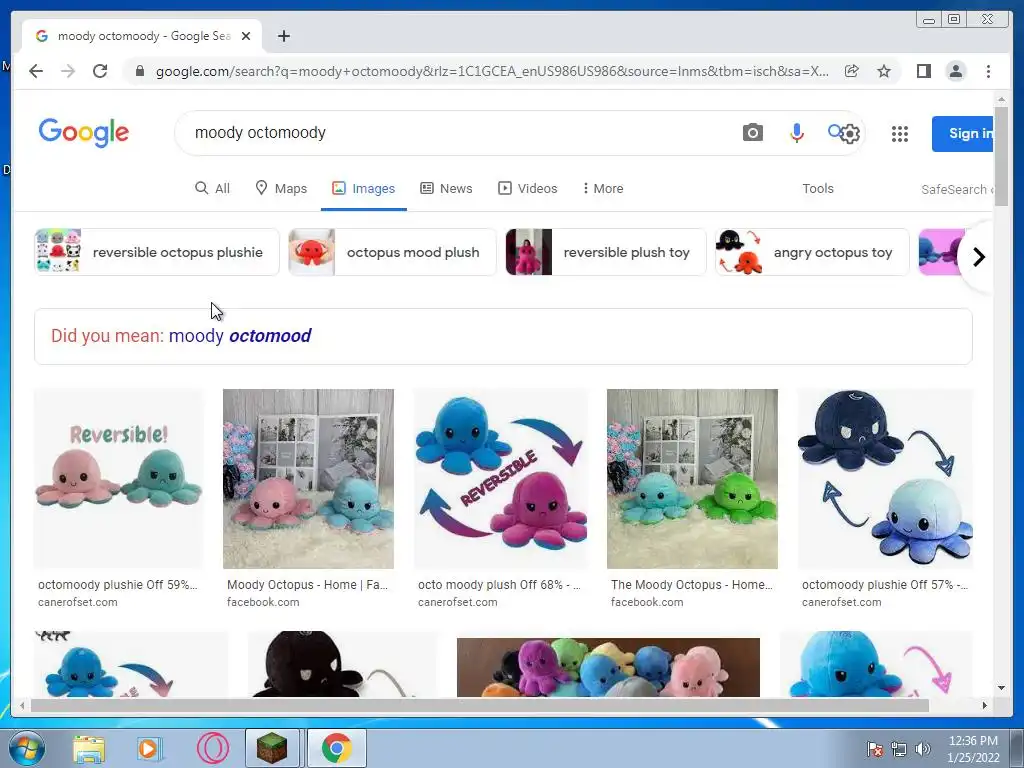Click the browser forward arrow
1024x768 pixels.
pyautogui.click(x=68, y=71)
